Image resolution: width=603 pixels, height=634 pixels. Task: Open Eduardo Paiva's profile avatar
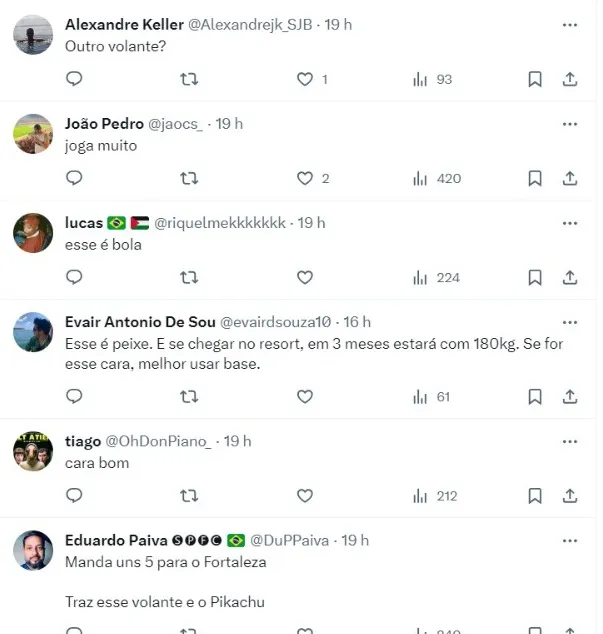pyautogui.click(x=33, y=550)
